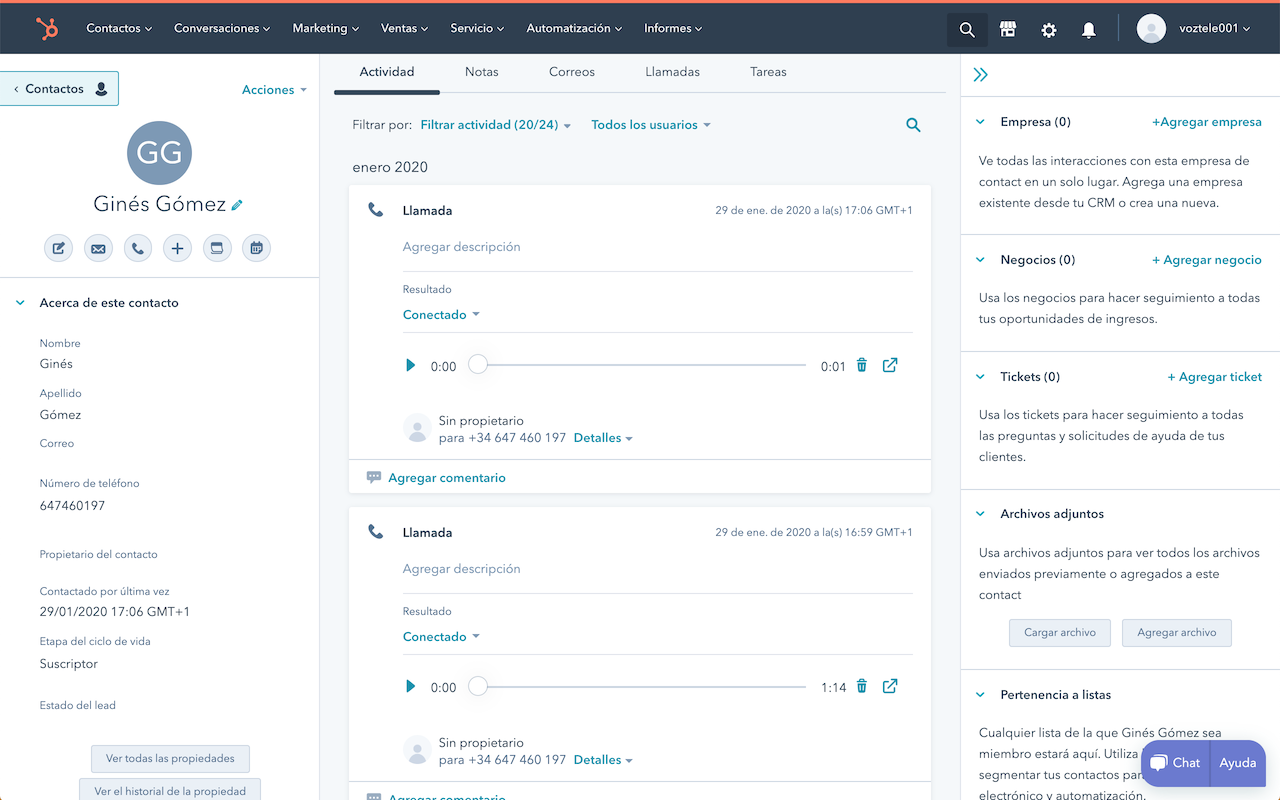Viewport: 1280px width, 800px height.
Task: Open the Conversaciones navigation menu
Action: [x=222, y=29]
